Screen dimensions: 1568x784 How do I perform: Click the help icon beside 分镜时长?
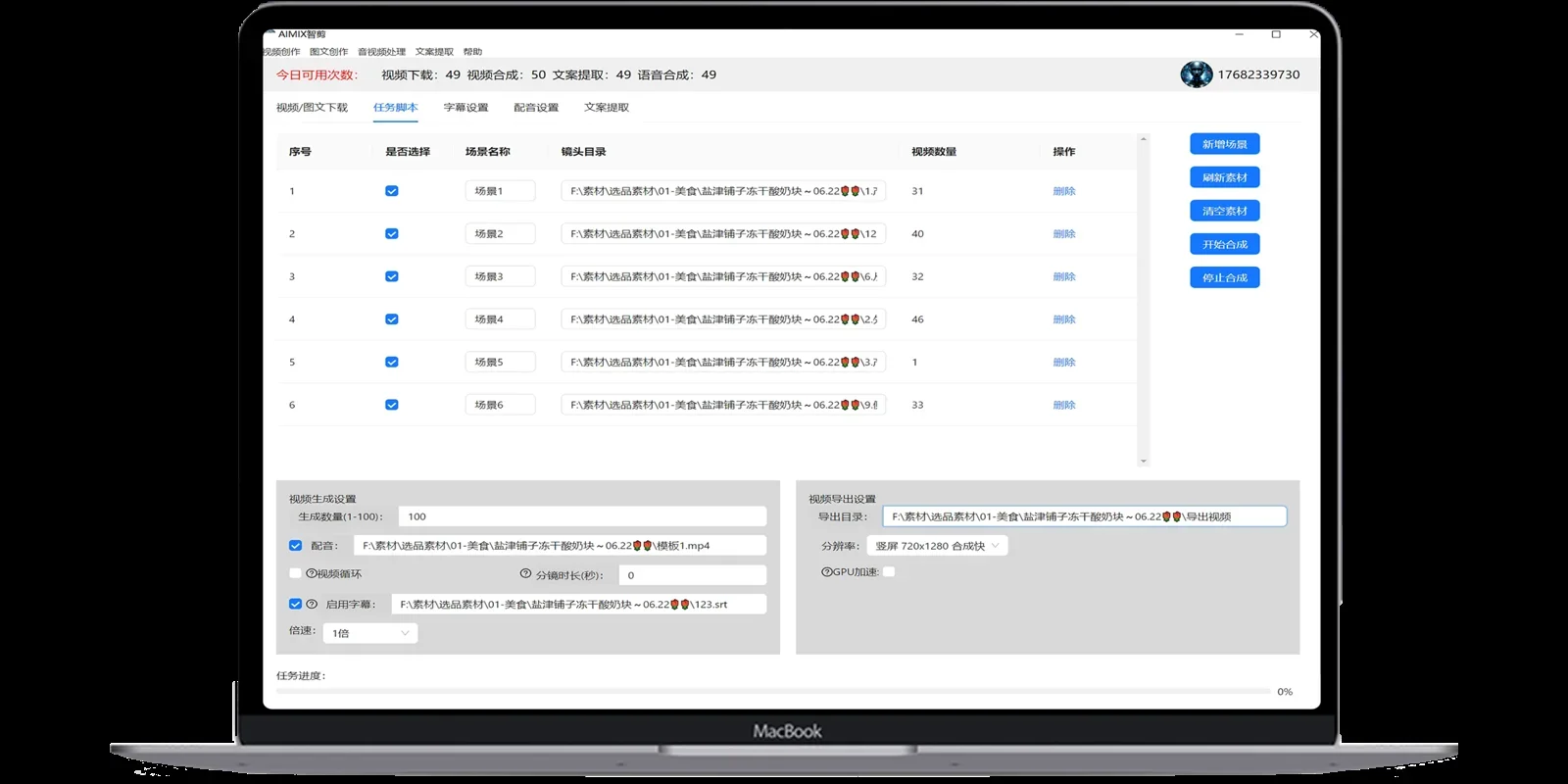click(x=525, y=574)
